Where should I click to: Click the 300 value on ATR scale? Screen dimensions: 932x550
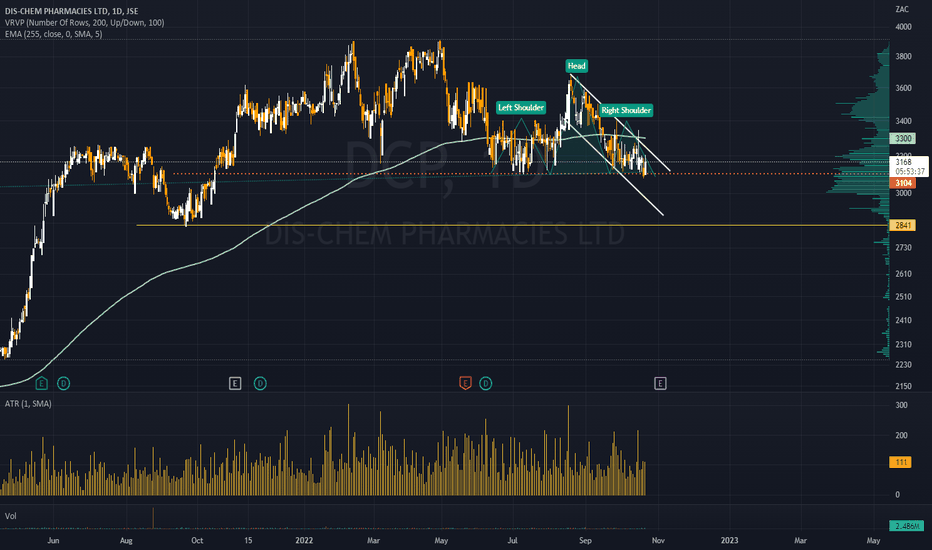coord(901,406)
